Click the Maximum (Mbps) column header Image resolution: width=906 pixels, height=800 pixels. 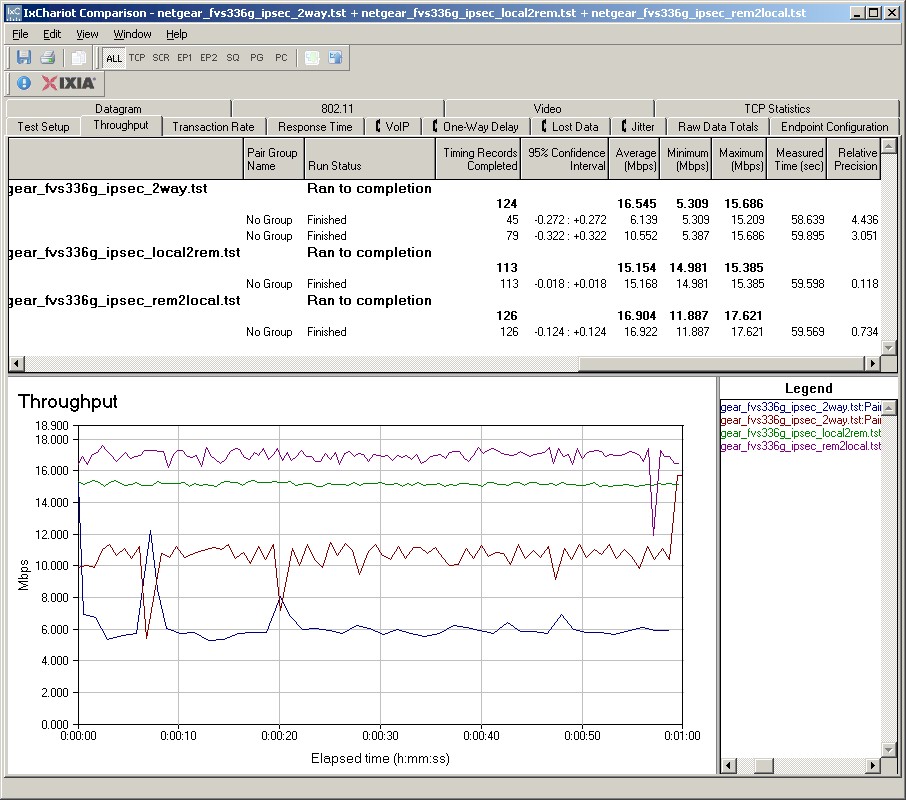tap(739, 159)
